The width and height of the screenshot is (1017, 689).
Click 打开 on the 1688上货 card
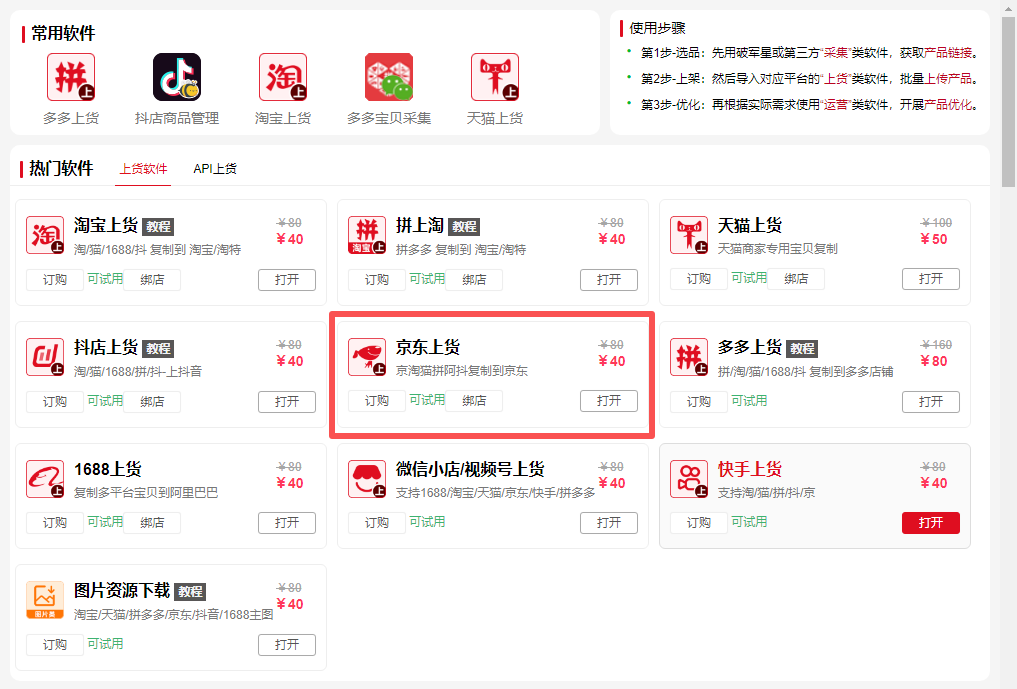(287, 523)
